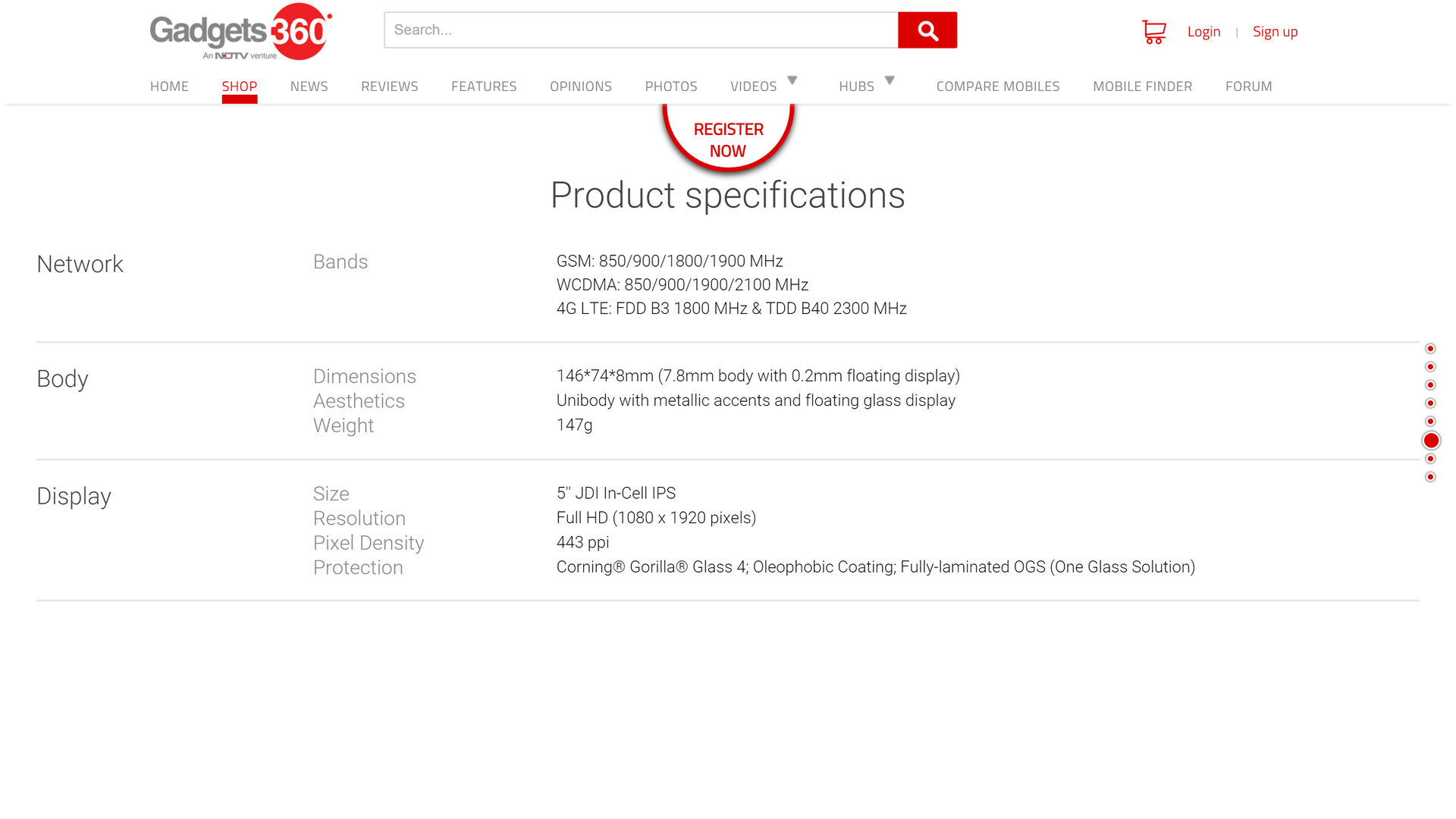Go to the Forum page
This screenshot has width=1456, height=819.
click(1248, 86)
